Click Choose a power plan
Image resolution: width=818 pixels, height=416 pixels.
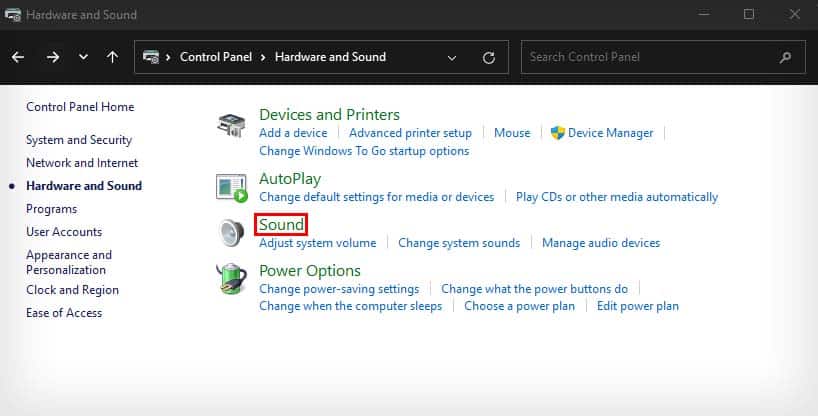(520, 306)
